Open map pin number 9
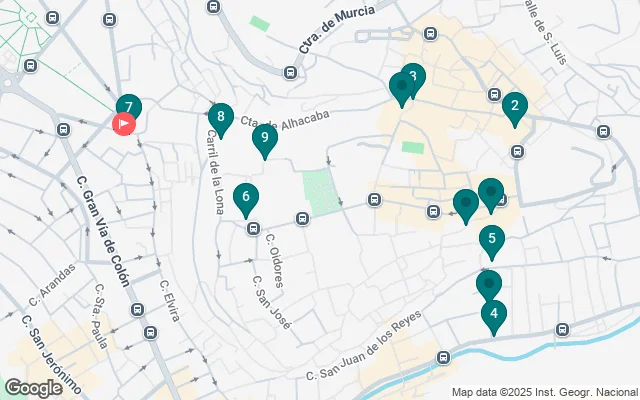Screen dimensions: 640x400 265,142
